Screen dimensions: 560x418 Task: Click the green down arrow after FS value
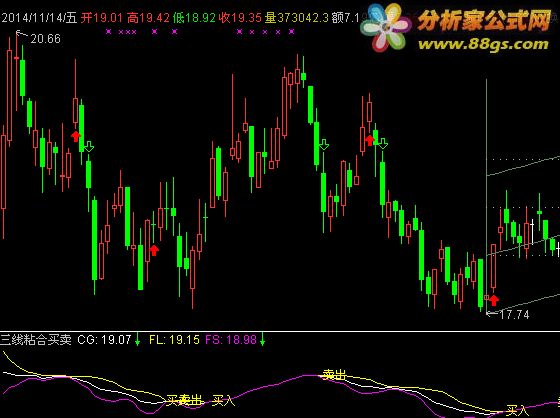pyautogui.click(x=262, y=339)
